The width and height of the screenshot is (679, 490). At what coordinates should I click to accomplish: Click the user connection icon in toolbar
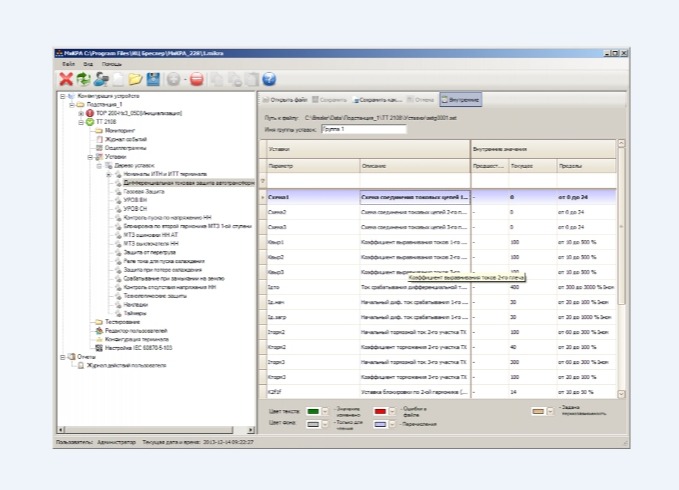(101, 79)
